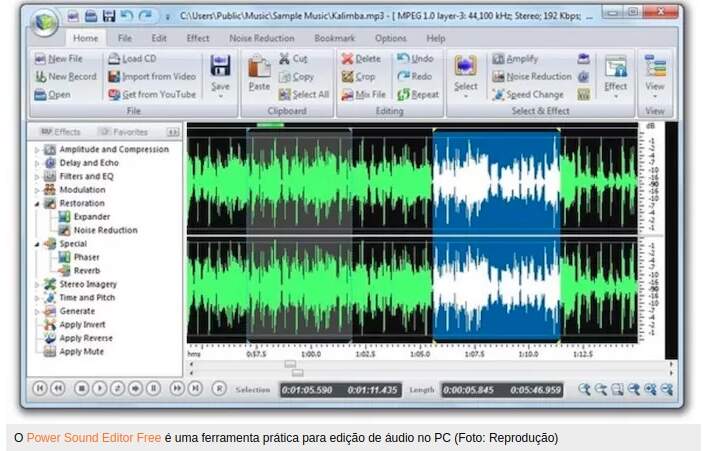Viewport: 703px width, 451px height.
Task: Click the Crop tool icon
Action: tap(346, 77)
